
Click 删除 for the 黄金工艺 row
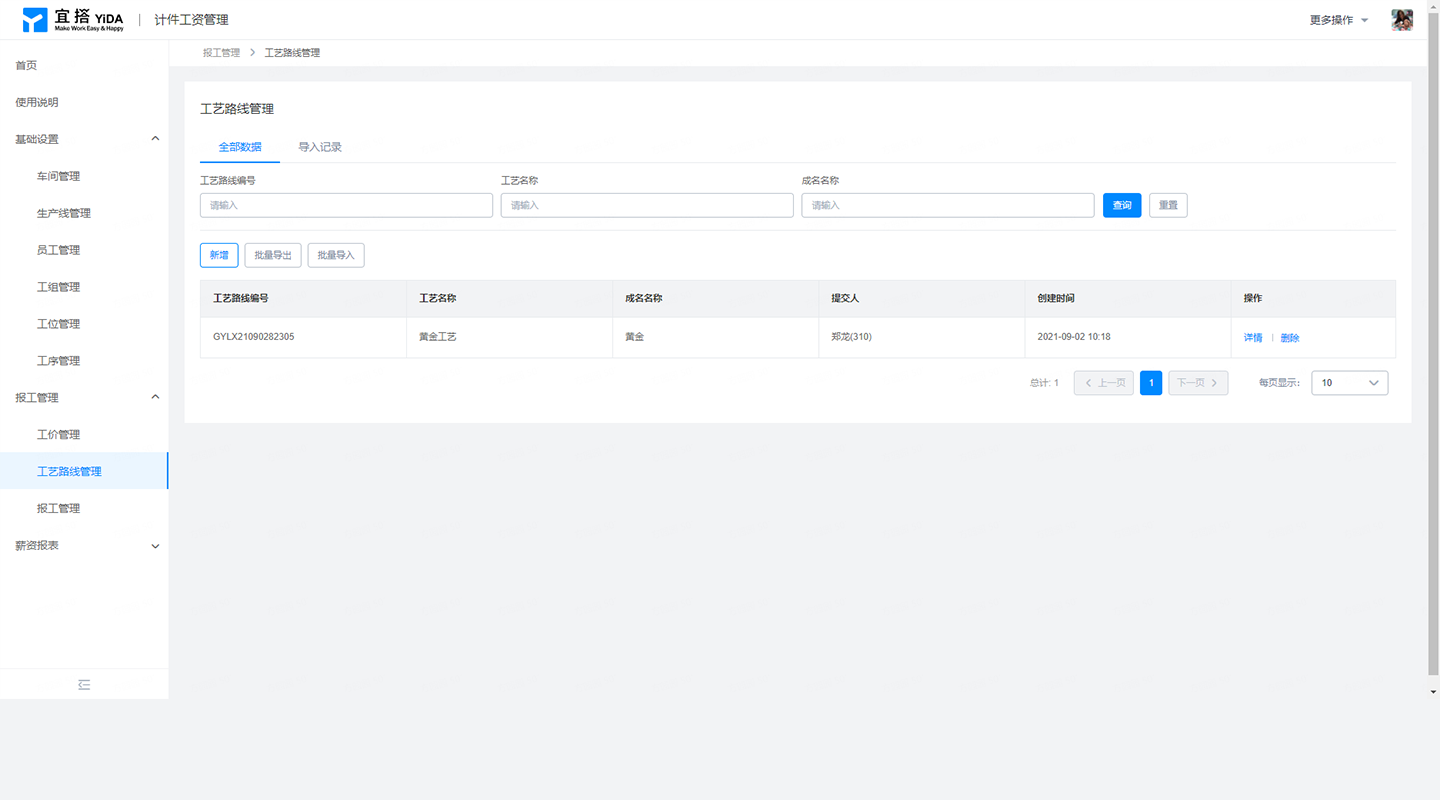[1290, 338]
